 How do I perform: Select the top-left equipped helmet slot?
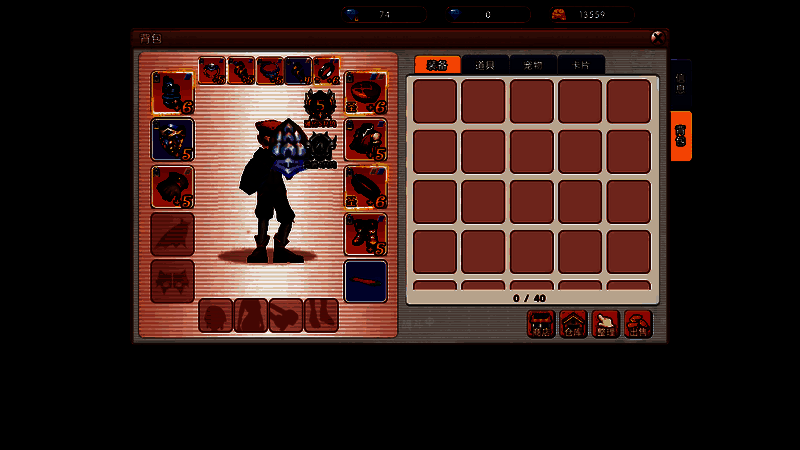(172, 92)
